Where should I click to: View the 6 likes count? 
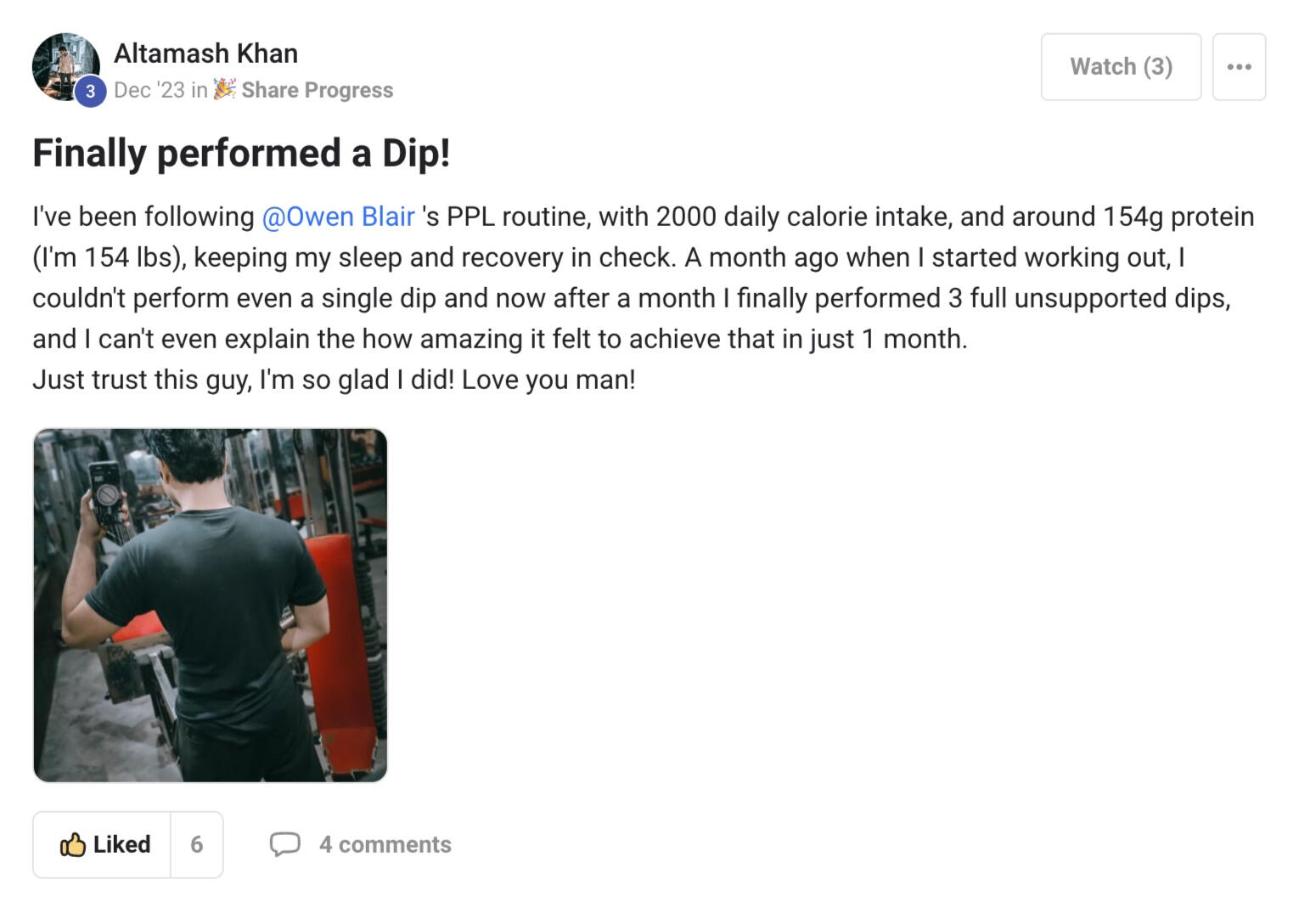(197, 844)
